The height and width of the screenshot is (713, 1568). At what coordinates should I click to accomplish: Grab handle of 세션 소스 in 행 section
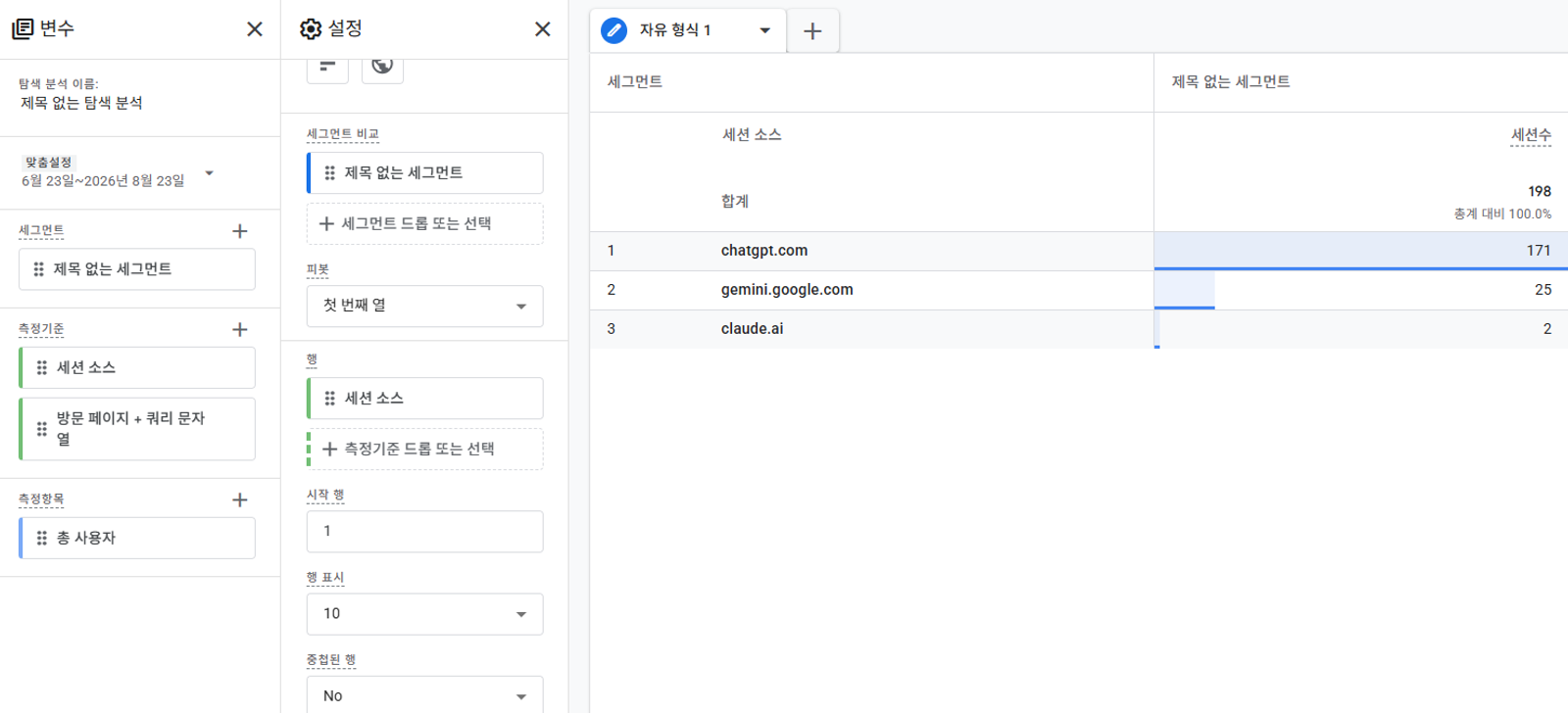(330, 399)
